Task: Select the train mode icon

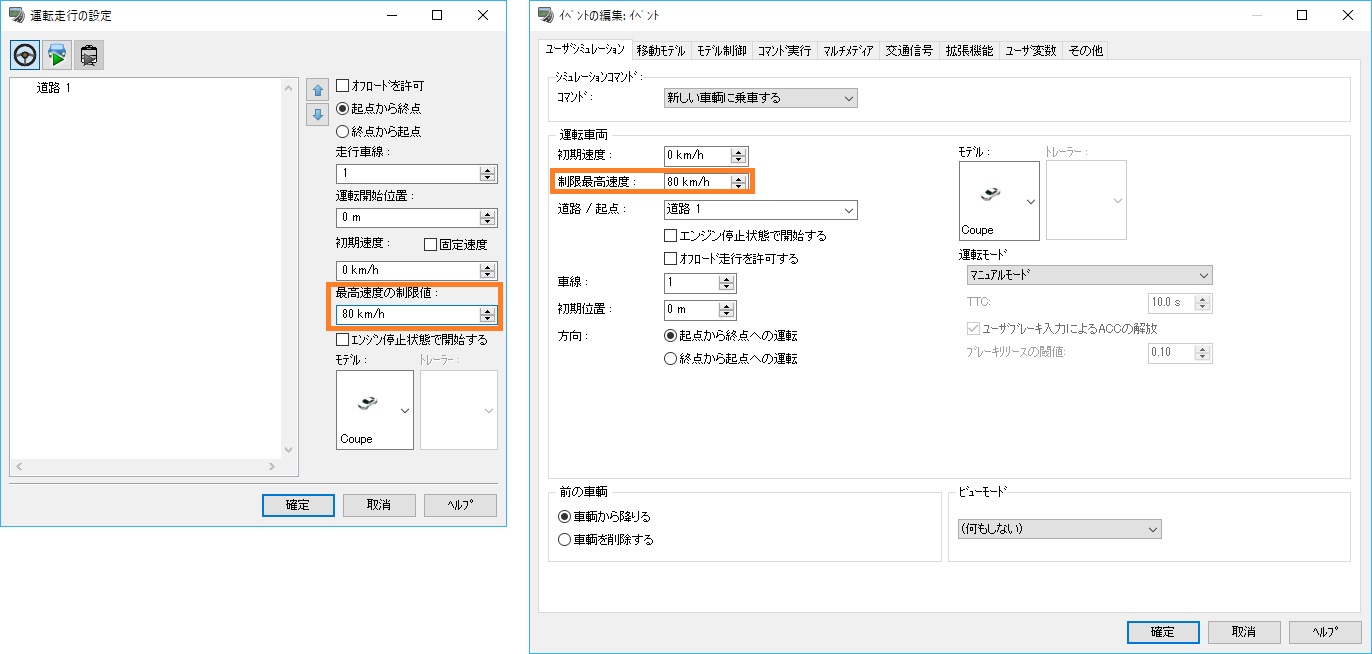Action: [x=89, y=55]
